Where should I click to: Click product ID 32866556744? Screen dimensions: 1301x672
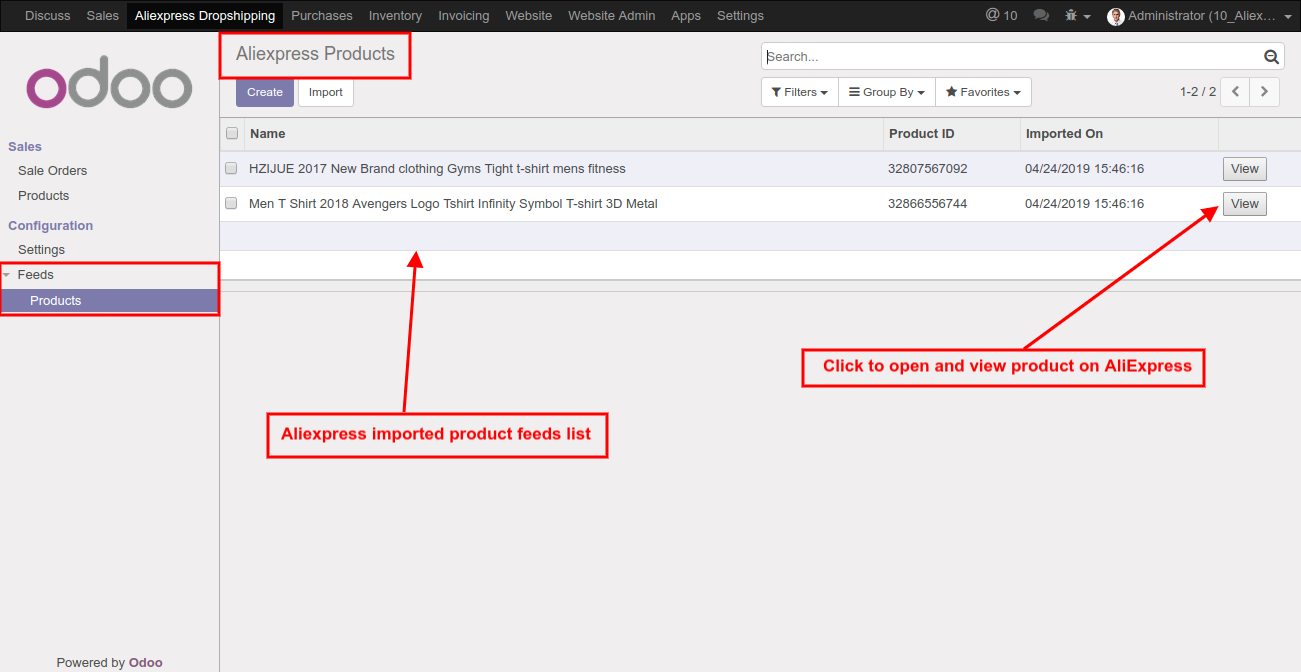[x=928, y=204]
